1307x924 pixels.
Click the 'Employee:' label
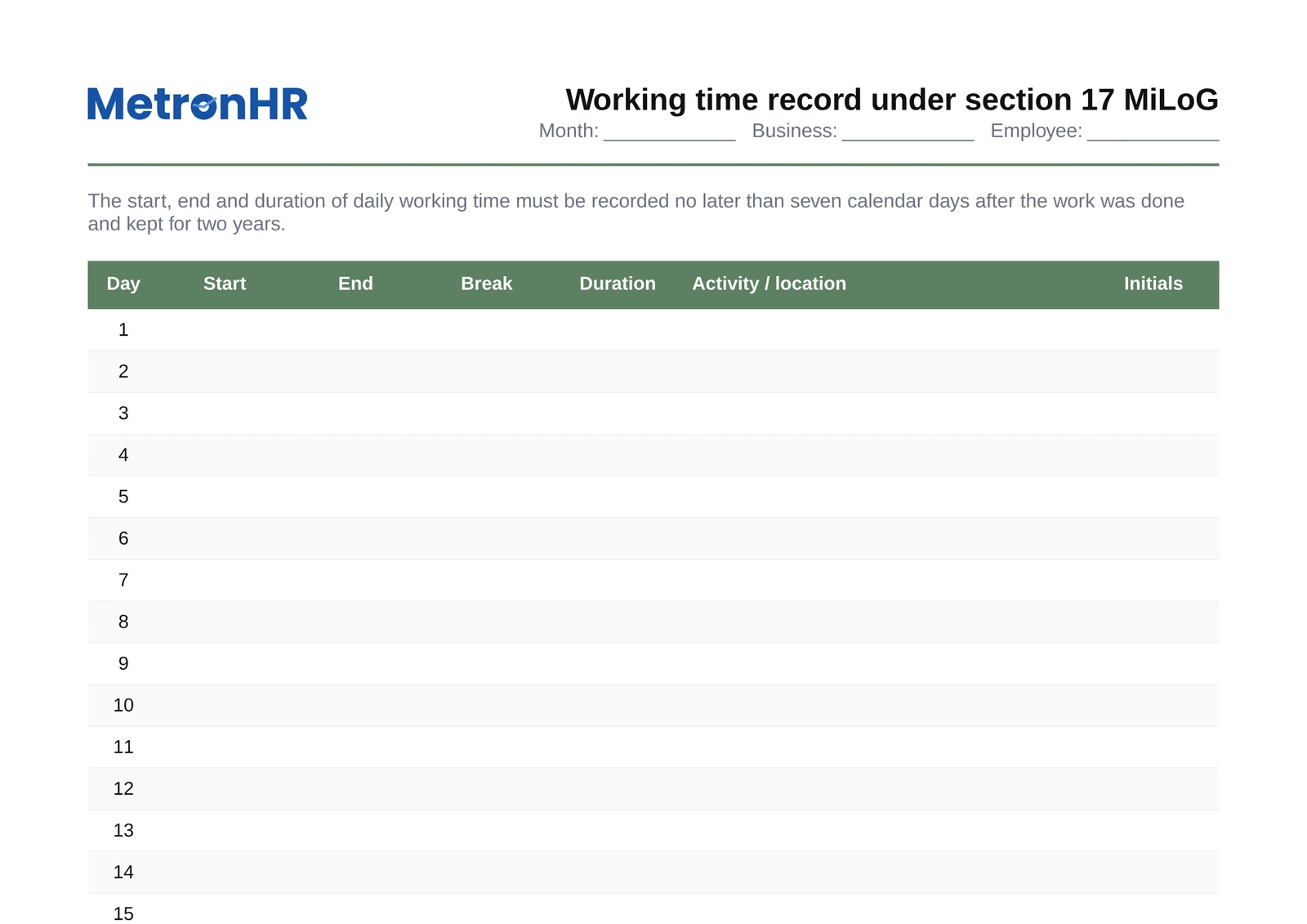click(x=1036, y=131)
